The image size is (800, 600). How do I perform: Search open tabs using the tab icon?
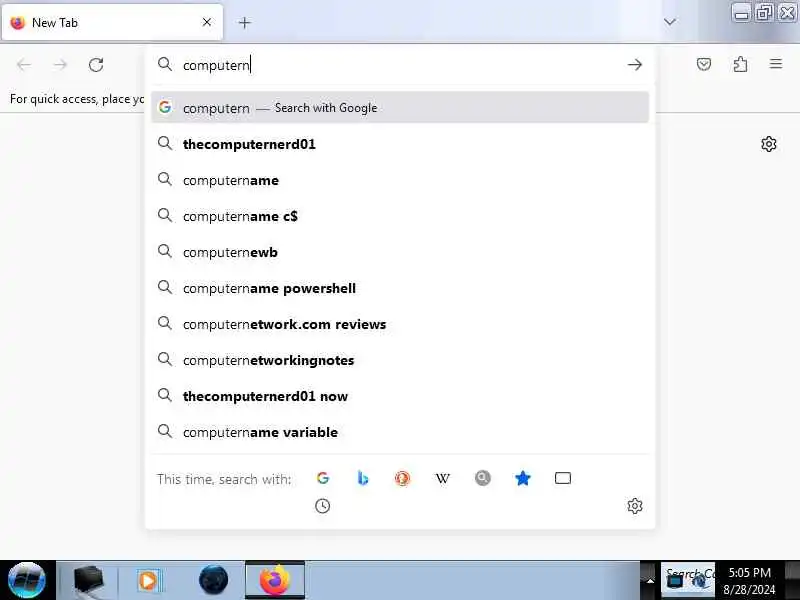coord(563,478)
